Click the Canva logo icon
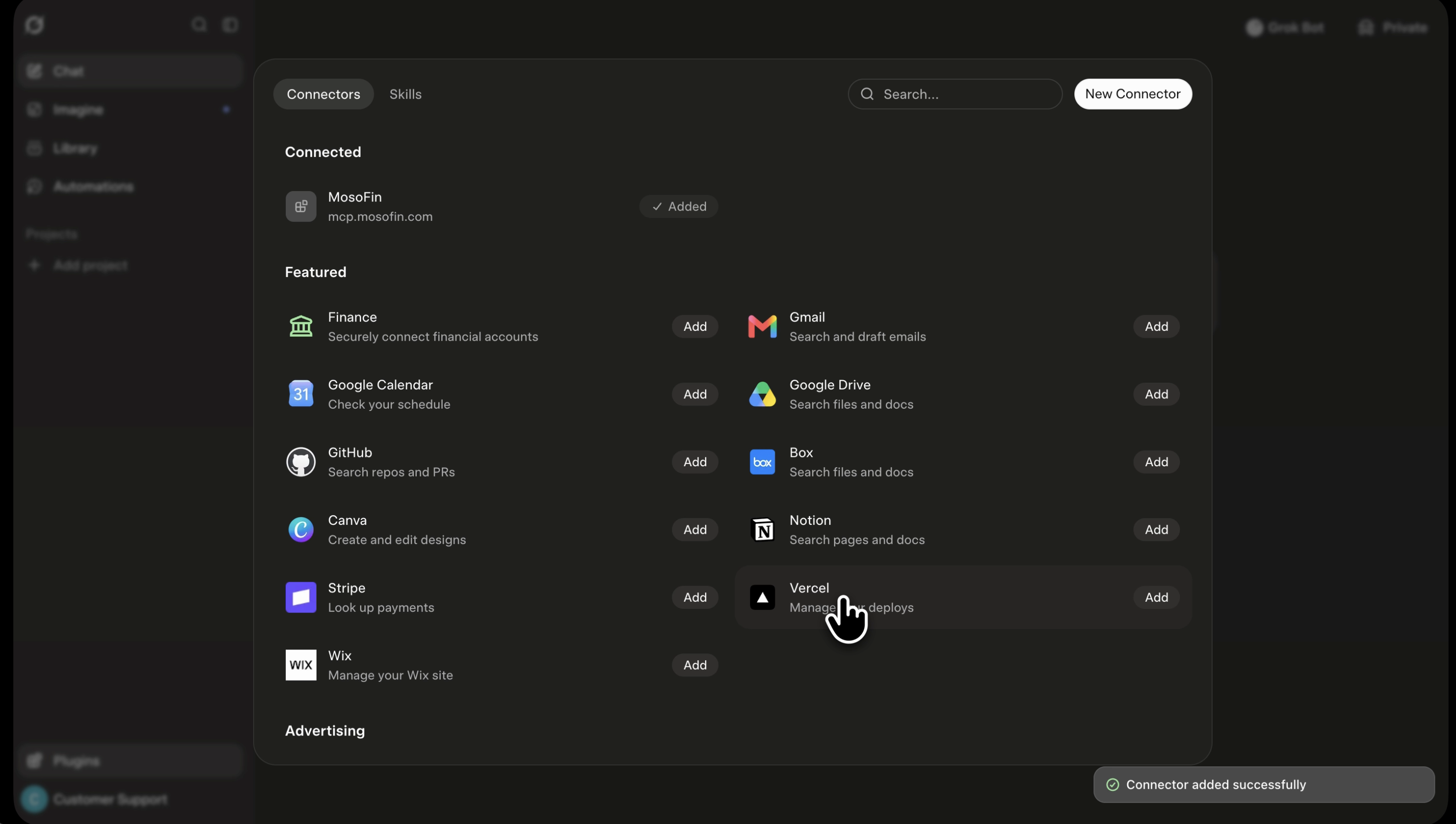The width and height of the screenshot is (1456, 824). [300, 530]
